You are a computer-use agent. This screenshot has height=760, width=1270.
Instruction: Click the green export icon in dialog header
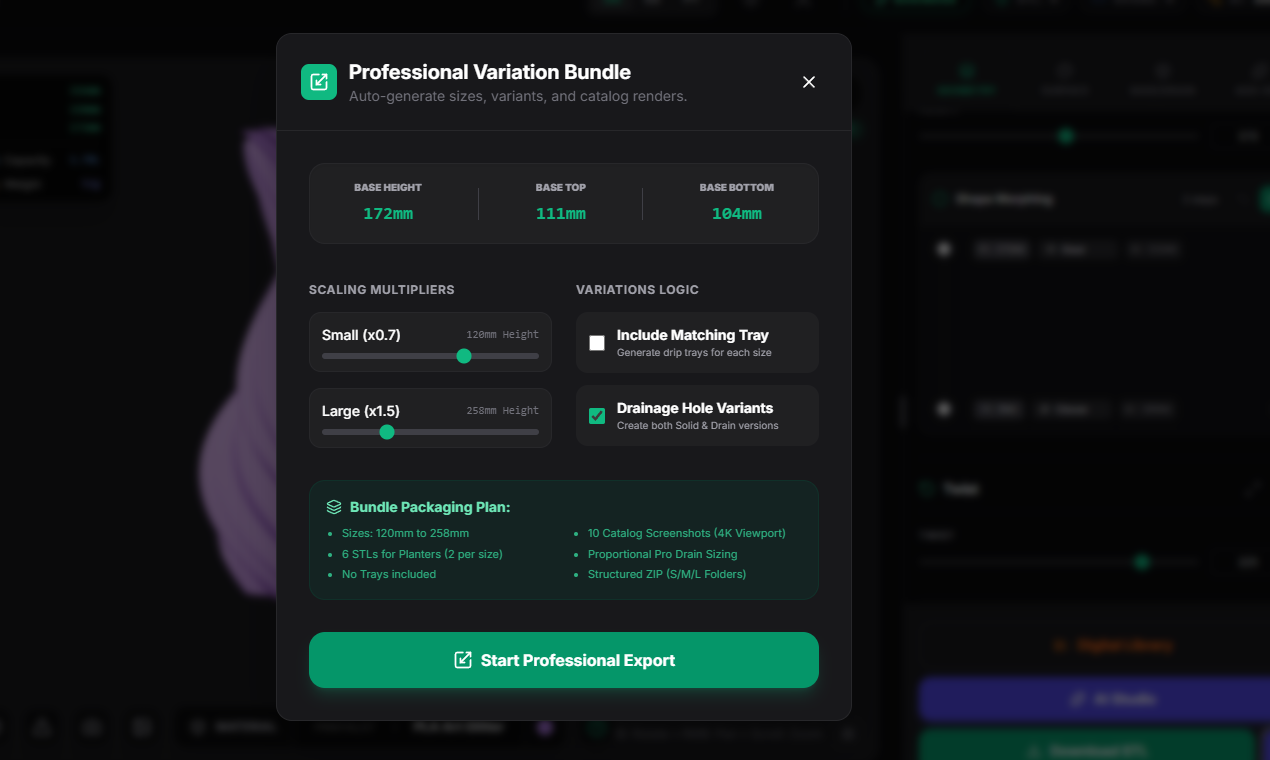(x=319, y=82)
